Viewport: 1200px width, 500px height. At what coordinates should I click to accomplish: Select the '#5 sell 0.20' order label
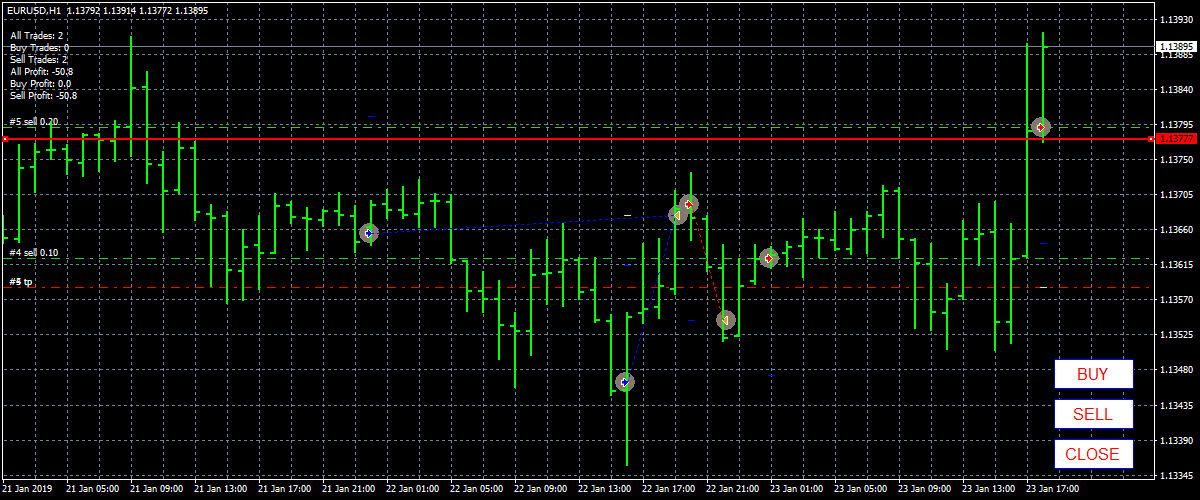[x=34, y=122]
